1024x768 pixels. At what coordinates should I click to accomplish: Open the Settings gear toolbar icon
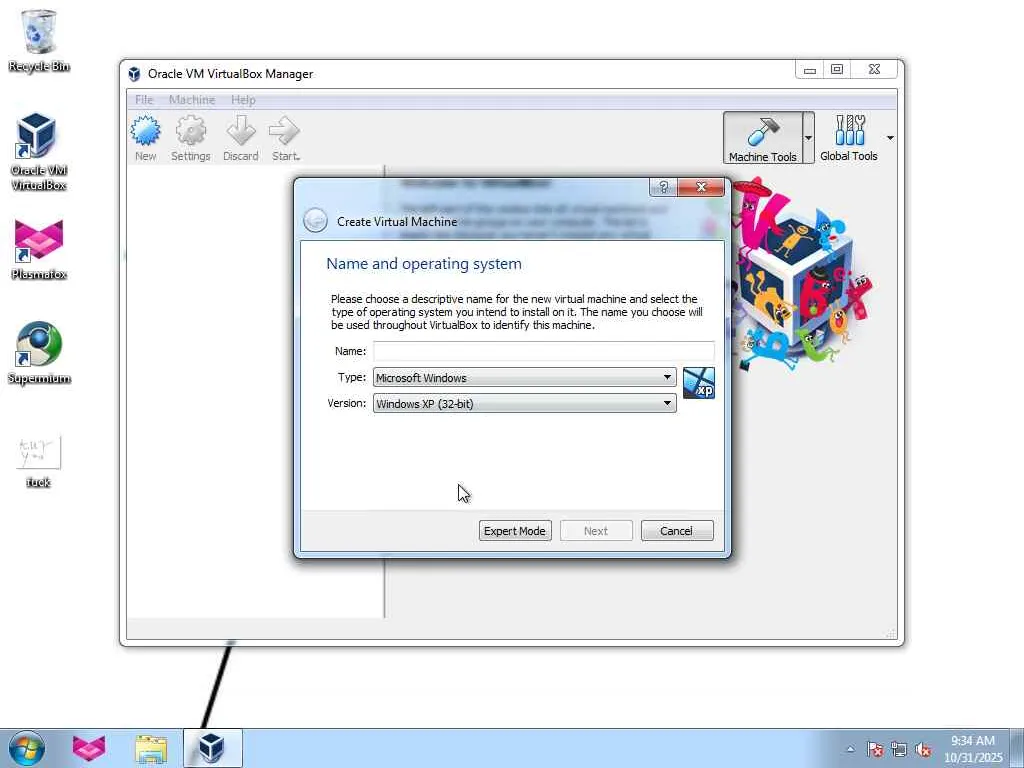[191, 138]
